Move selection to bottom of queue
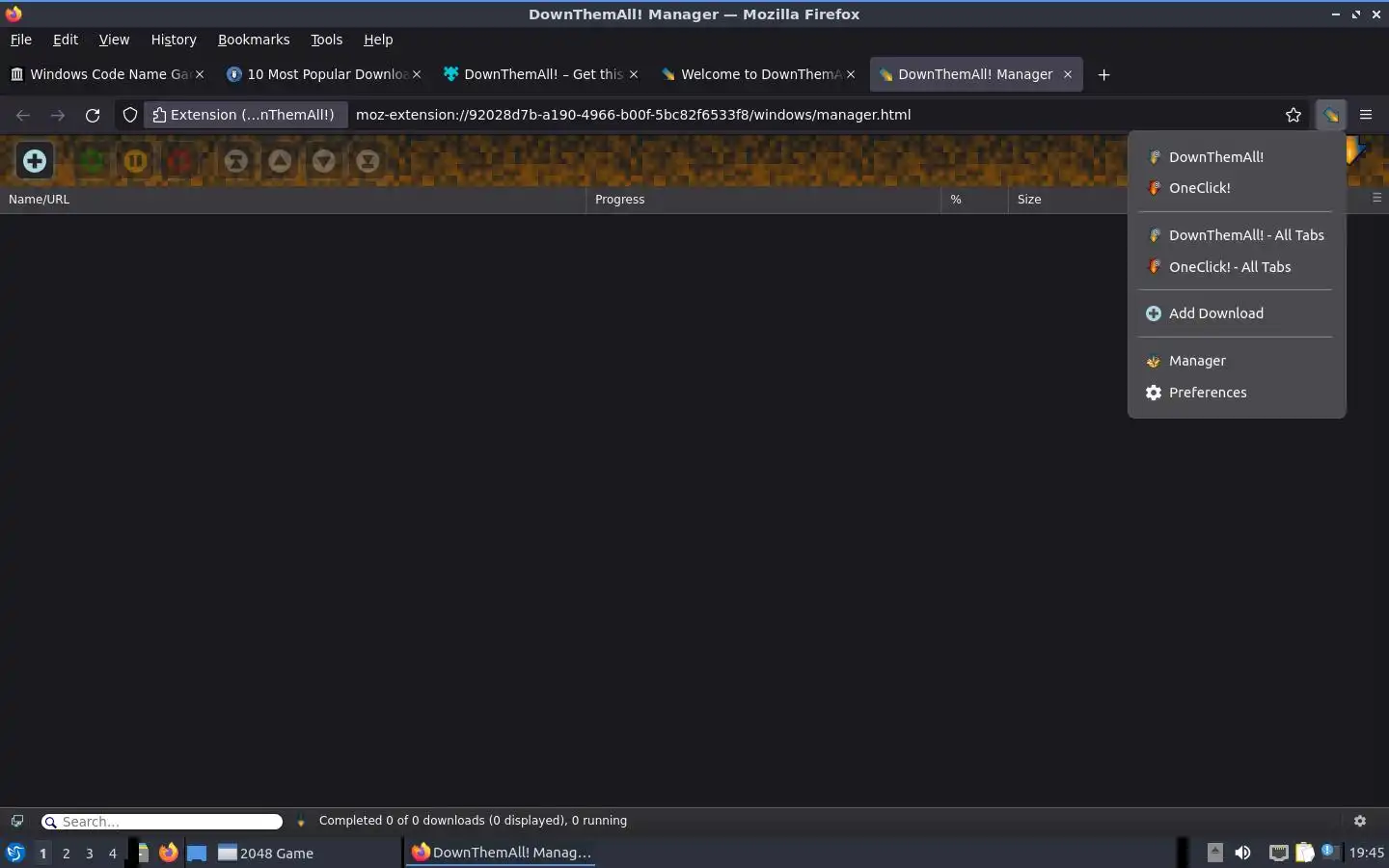 368,161
